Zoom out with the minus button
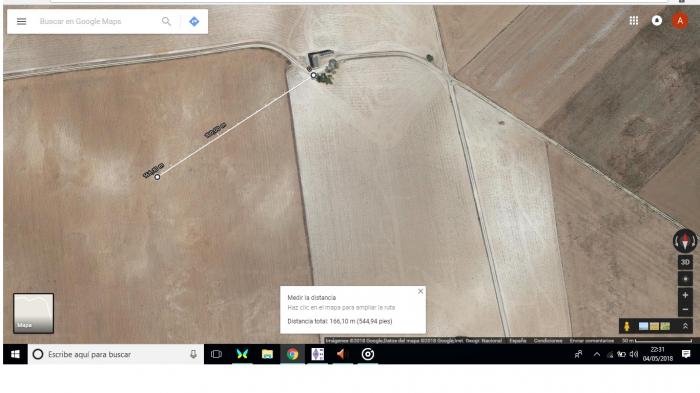Viewport: 700px width, 393px height. click(685, 309)
